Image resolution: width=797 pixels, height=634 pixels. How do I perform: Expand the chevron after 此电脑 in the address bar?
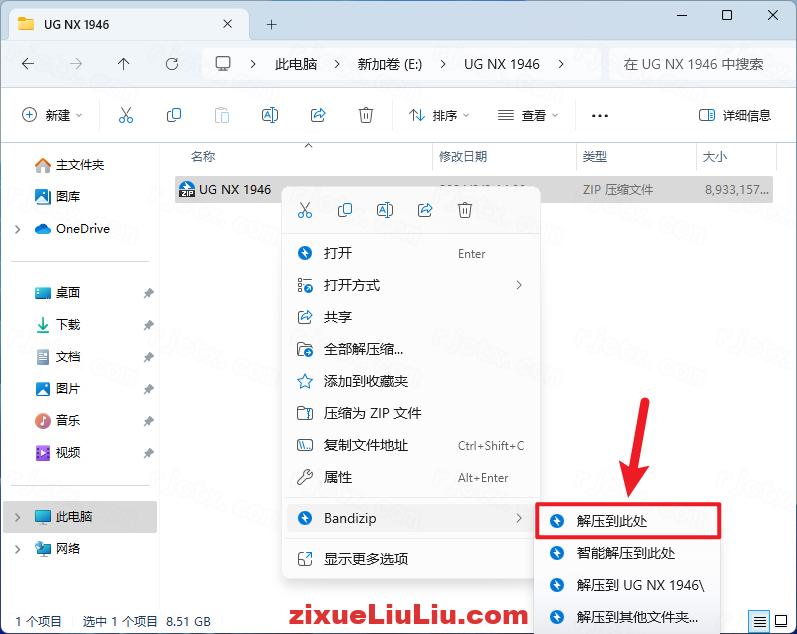(337, 64)
